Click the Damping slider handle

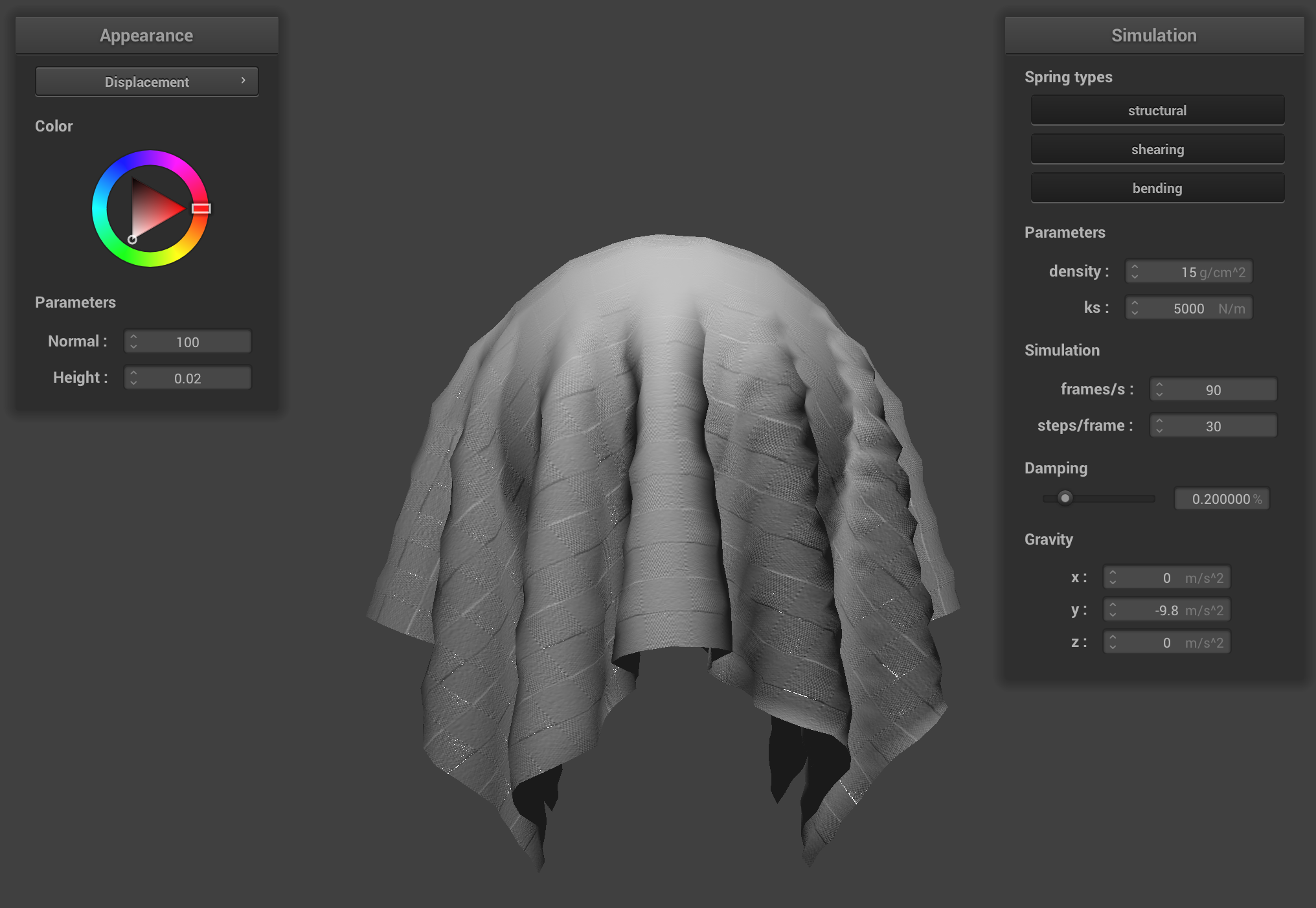[1065, 498]
